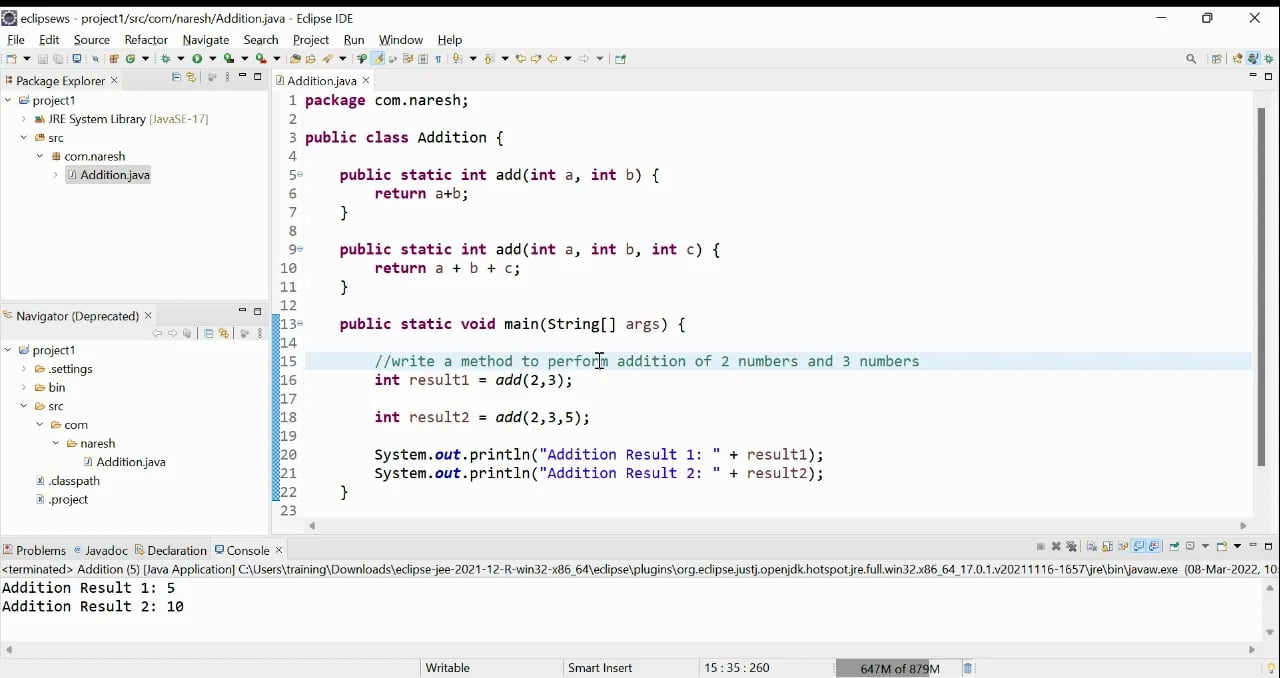Toggle Show Whitespace Characters pilcrow icon
Viewport: 1280px width, 678px height.
[x=438, y=59]
